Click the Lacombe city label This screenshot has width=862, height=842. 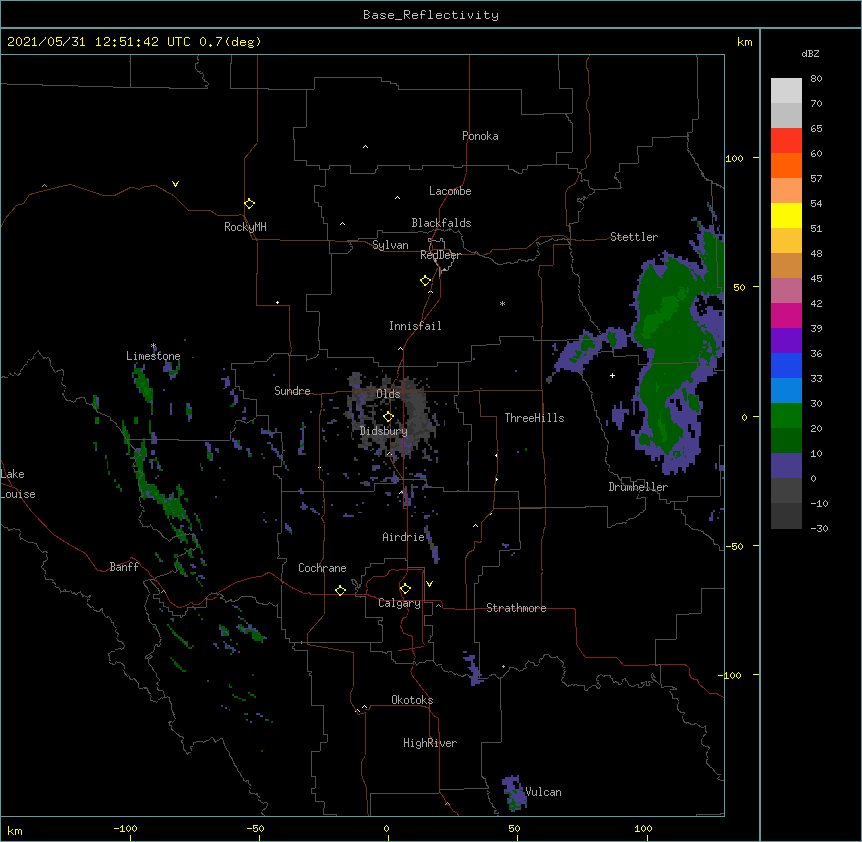(x=450, y=191)
